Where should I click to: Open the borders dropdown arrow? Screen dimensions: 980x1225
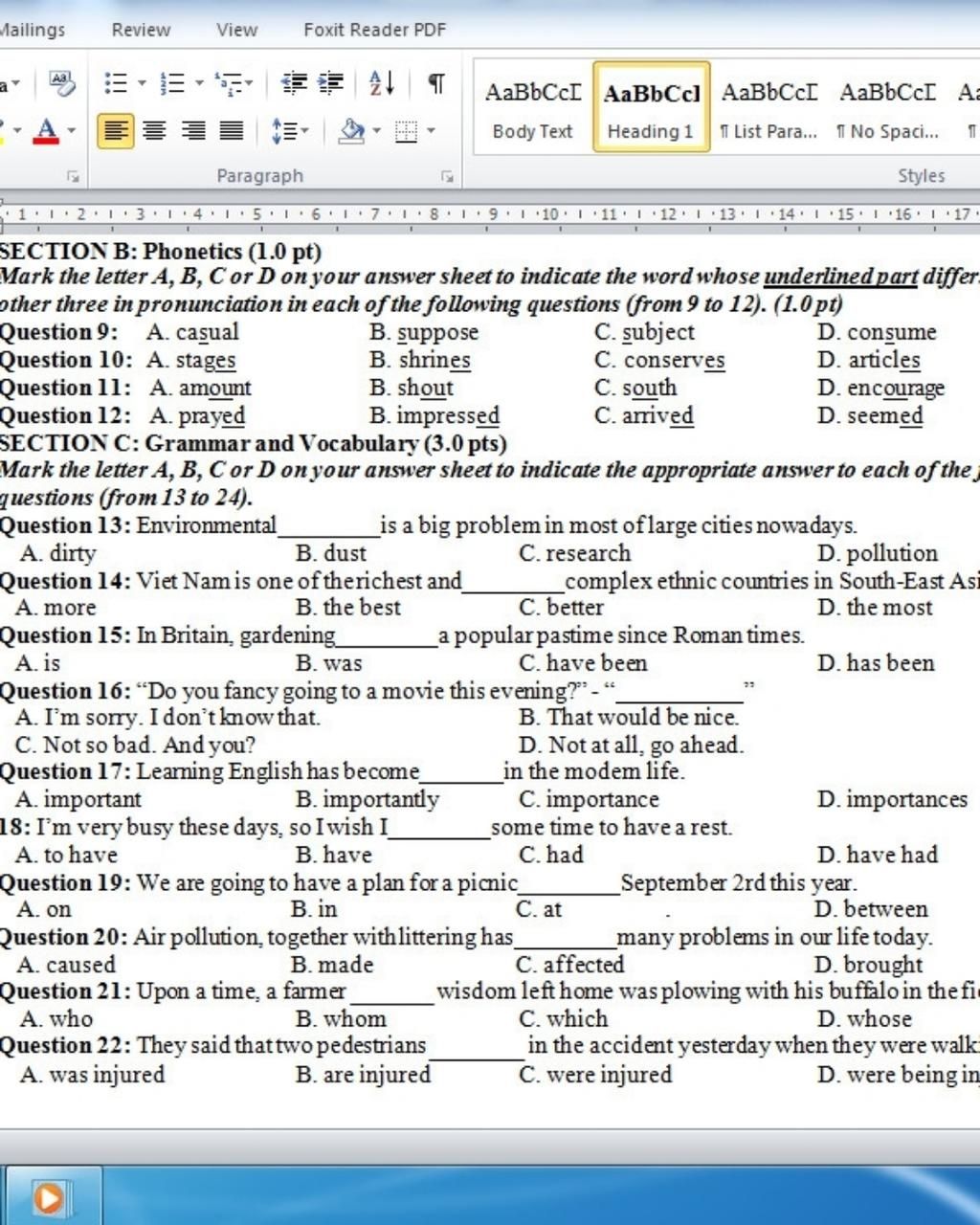click(x=431, y=130)
